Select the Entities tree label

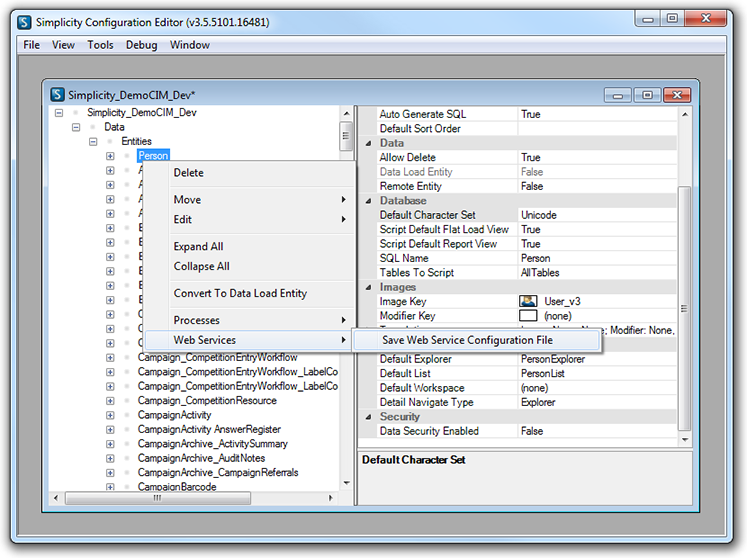(136, 142)
